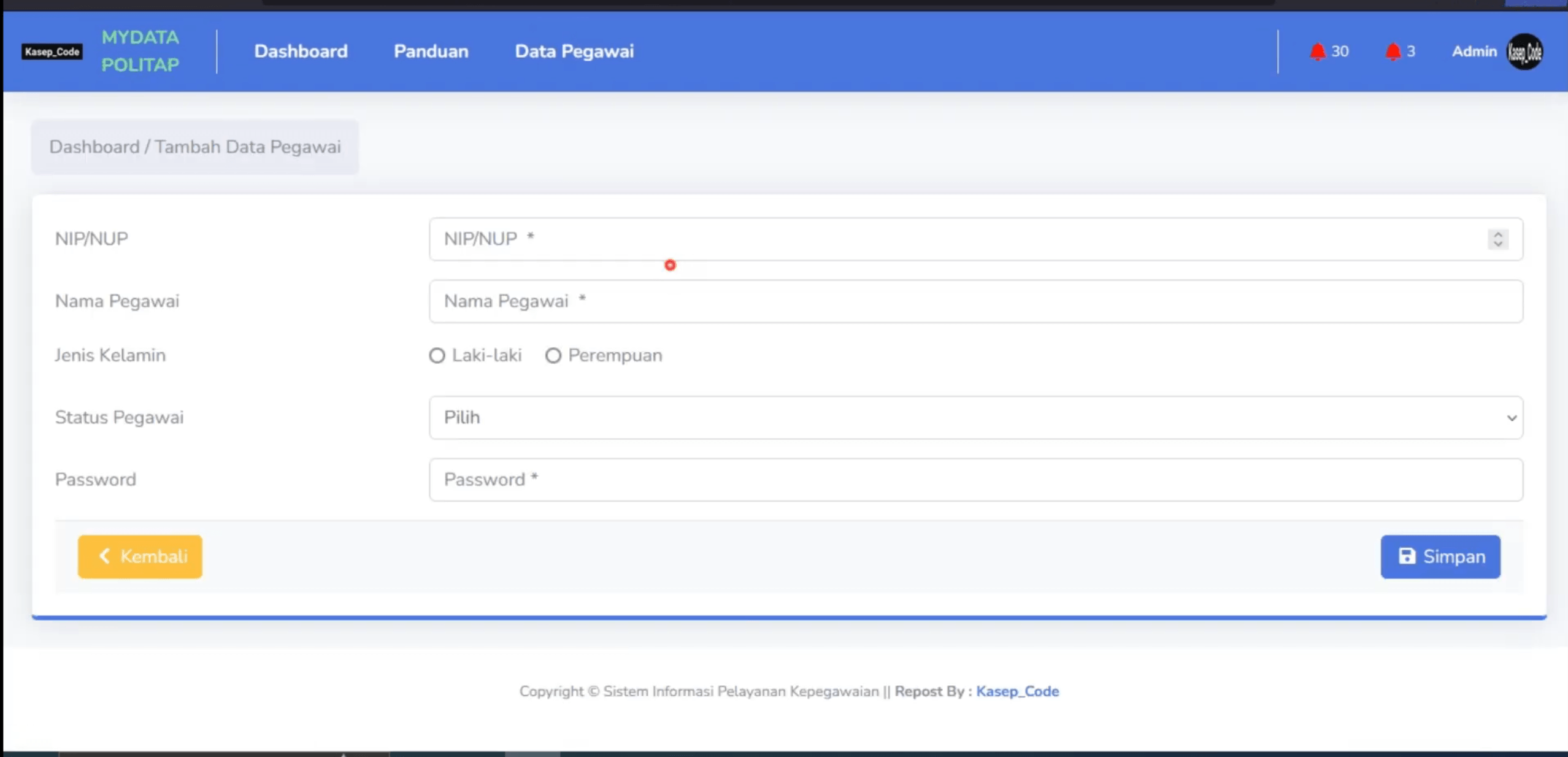
Task: Open notifications bell showing 30
Action: (x=1329, y=52)
